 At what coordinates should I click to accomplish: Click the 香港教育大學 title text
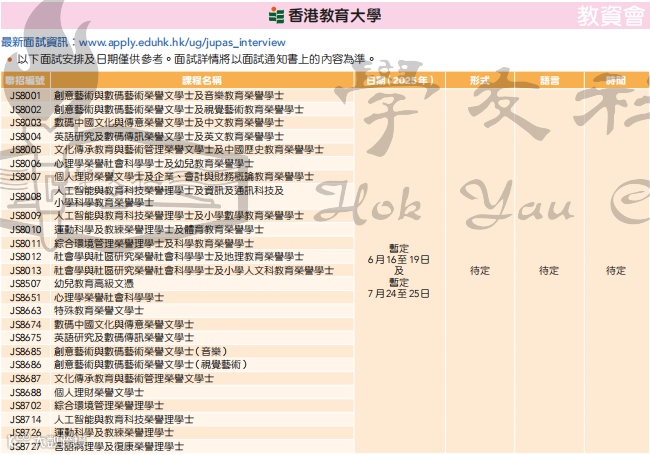[334, 16]
